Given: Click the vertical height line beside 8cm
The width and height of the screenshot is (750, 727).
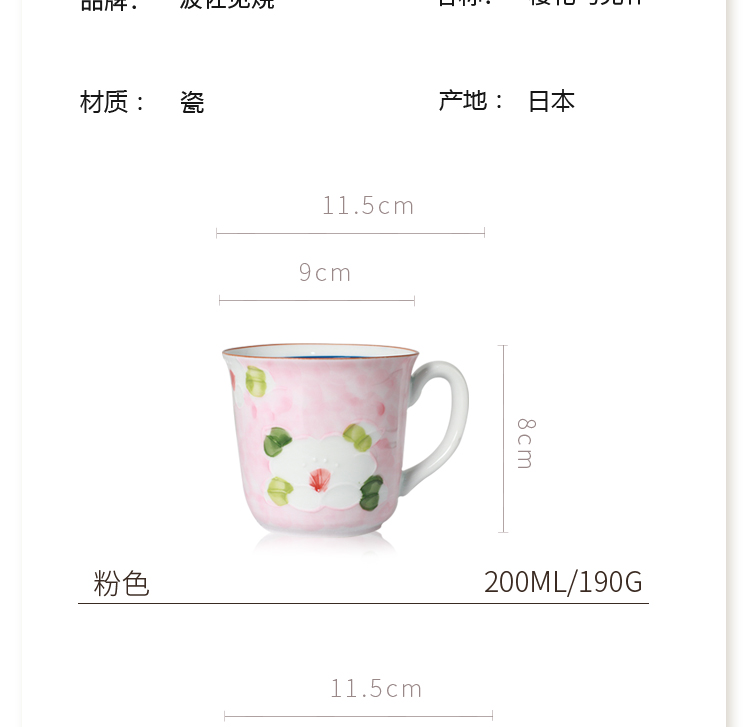Looking at the screenshot, I should point(503,439).
